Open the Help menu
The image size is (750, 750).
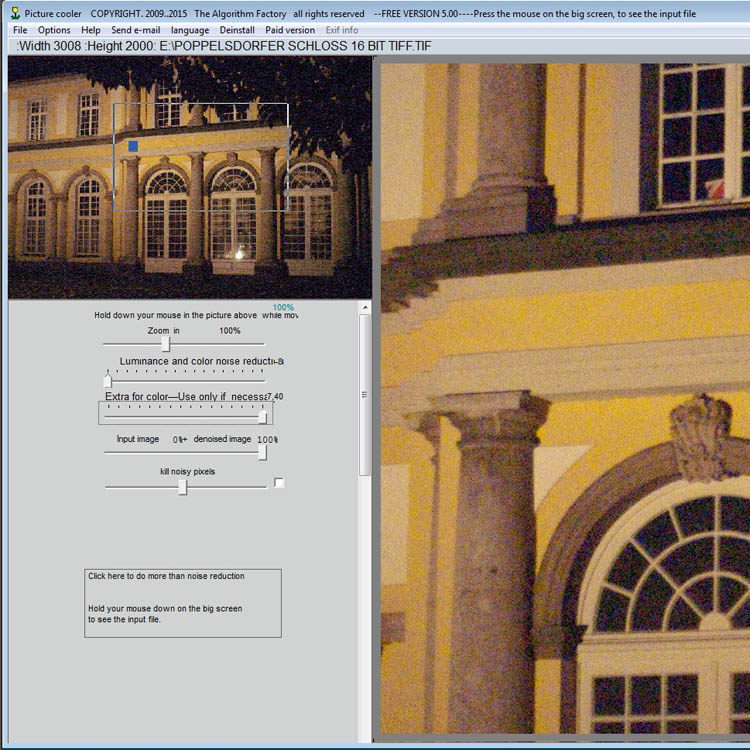point(90,30)
